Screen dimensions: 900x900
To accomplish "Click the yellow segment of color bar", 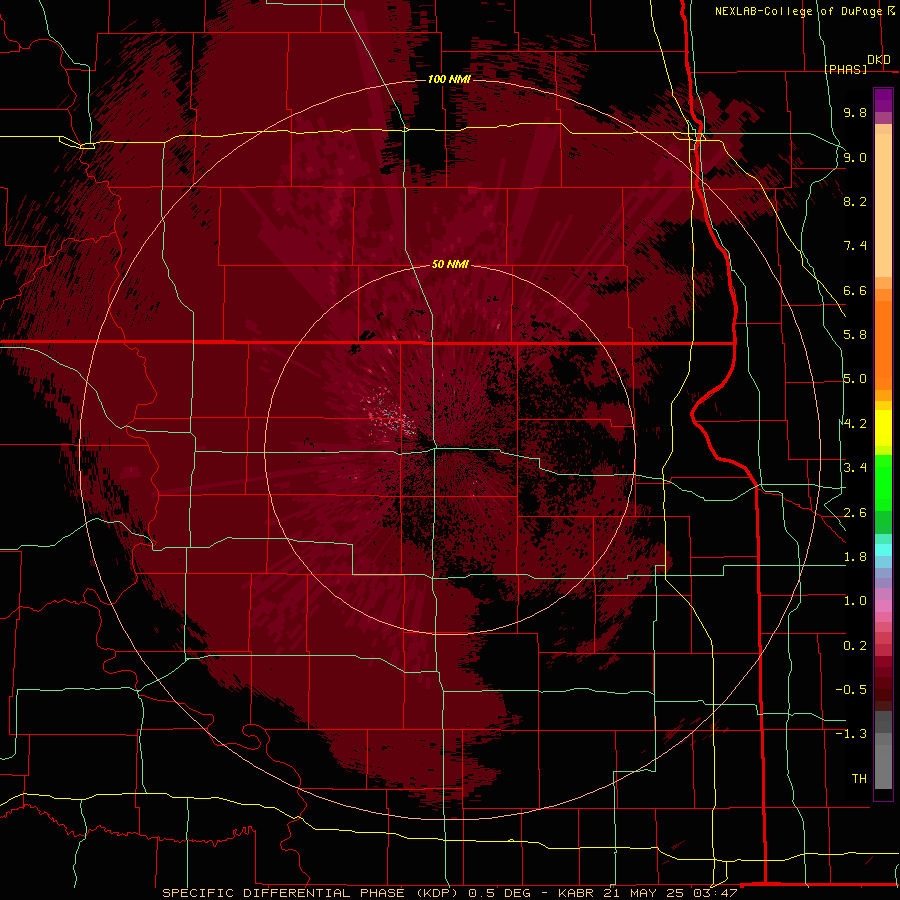I will pos(883,428).
